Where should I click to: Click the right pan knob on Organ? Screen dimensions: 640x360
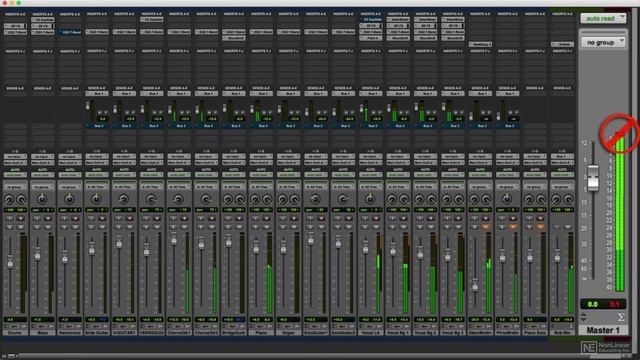point(295,199)
